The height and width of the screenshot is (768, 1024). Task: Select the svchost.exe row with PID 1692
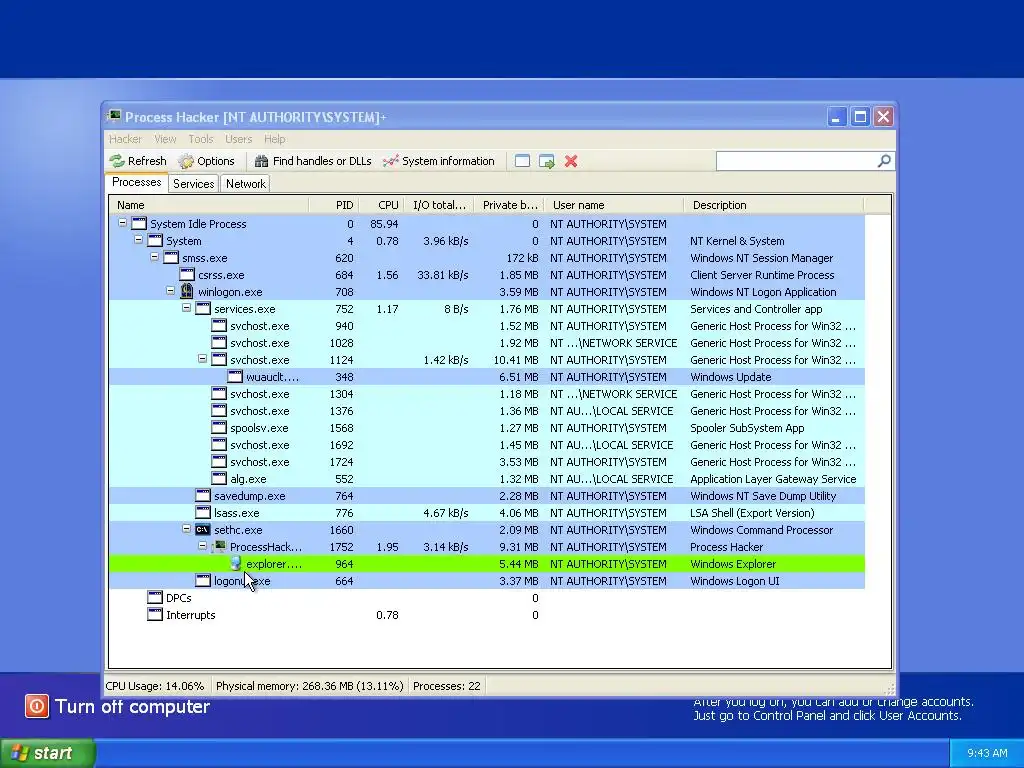(x=487, y=444)
